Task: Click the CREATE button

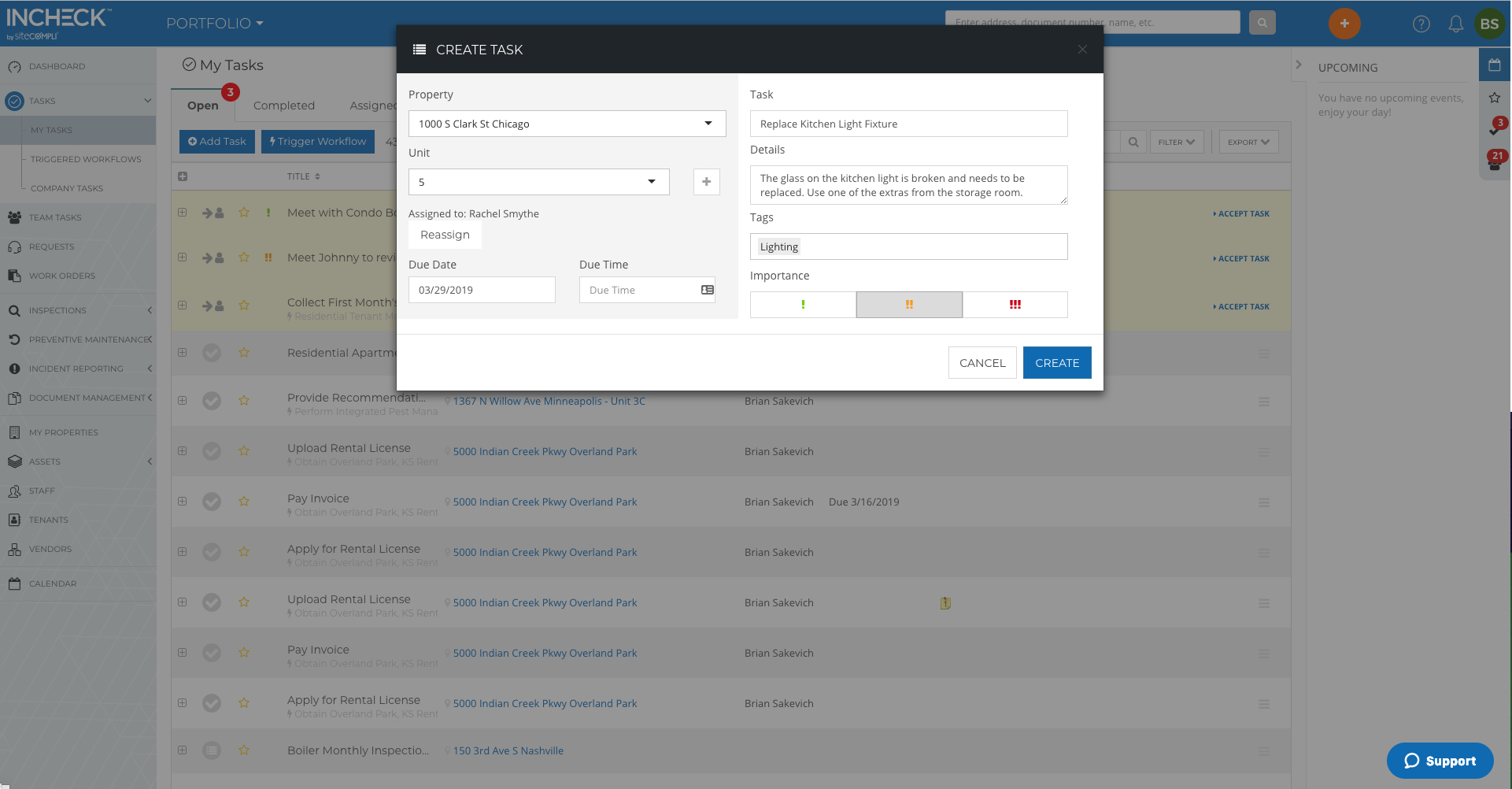Action: (1057, 363)
